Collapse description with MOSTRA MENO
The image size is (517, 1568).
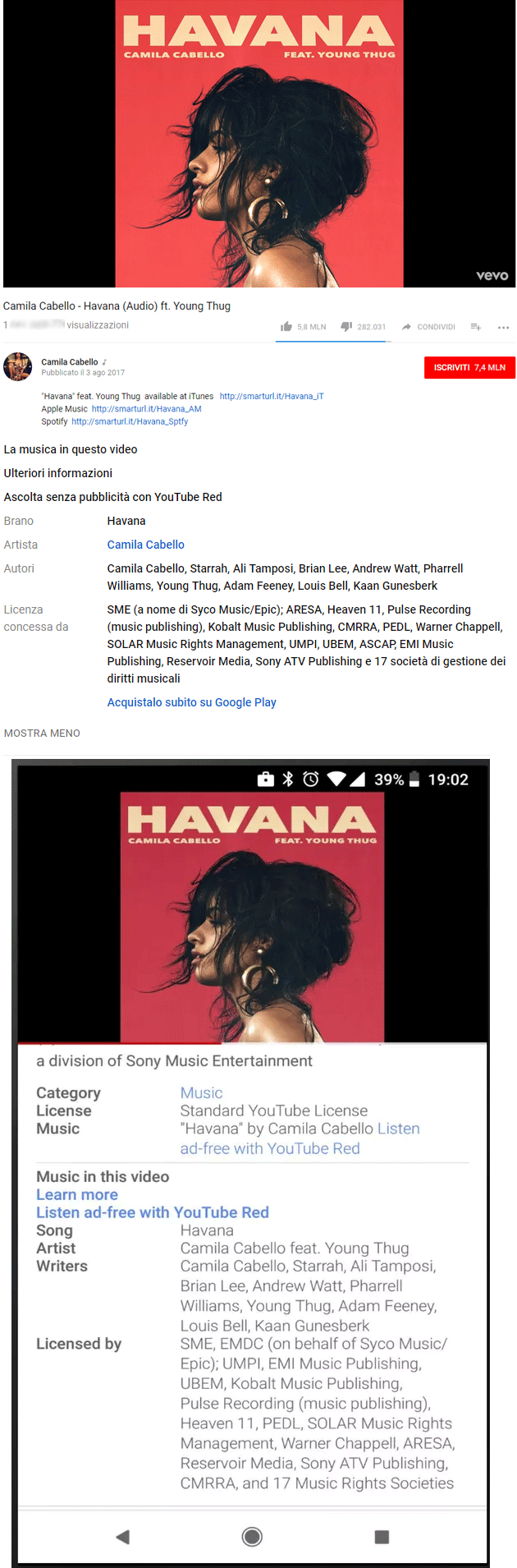(x=42, y=733)
